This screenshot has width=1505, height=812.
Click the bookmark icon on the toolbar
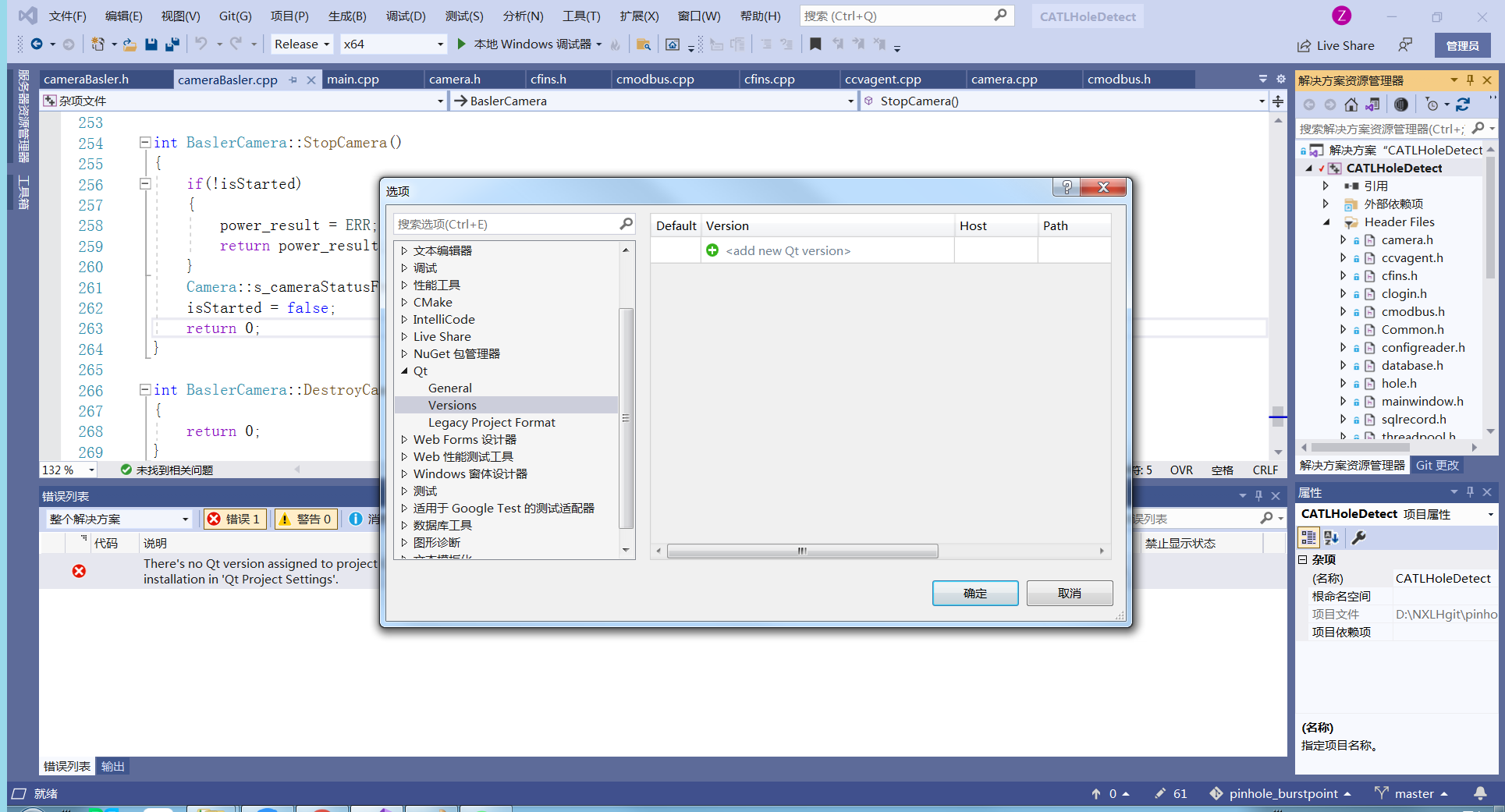pyautogui.click(x=815, y=44)
